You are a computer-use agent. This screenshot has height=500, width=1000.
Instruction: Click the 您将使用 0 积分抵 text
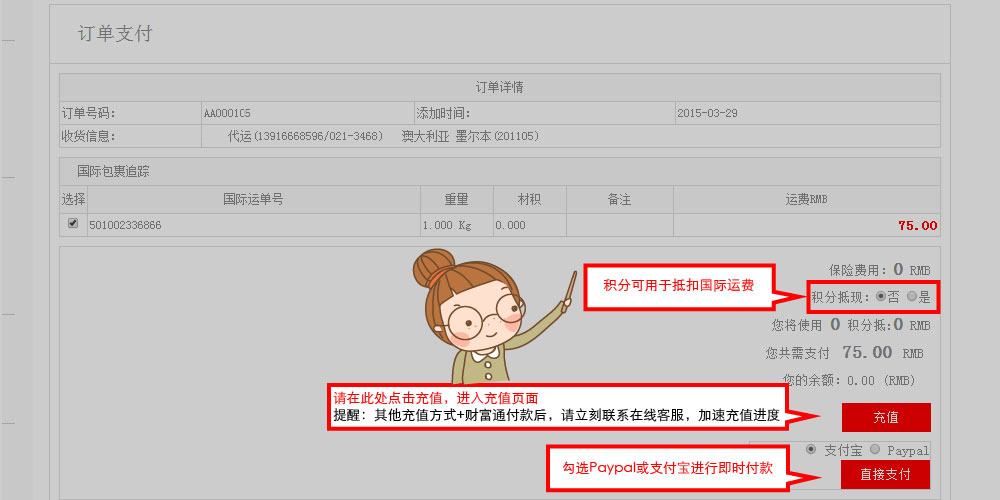[851, 325]
